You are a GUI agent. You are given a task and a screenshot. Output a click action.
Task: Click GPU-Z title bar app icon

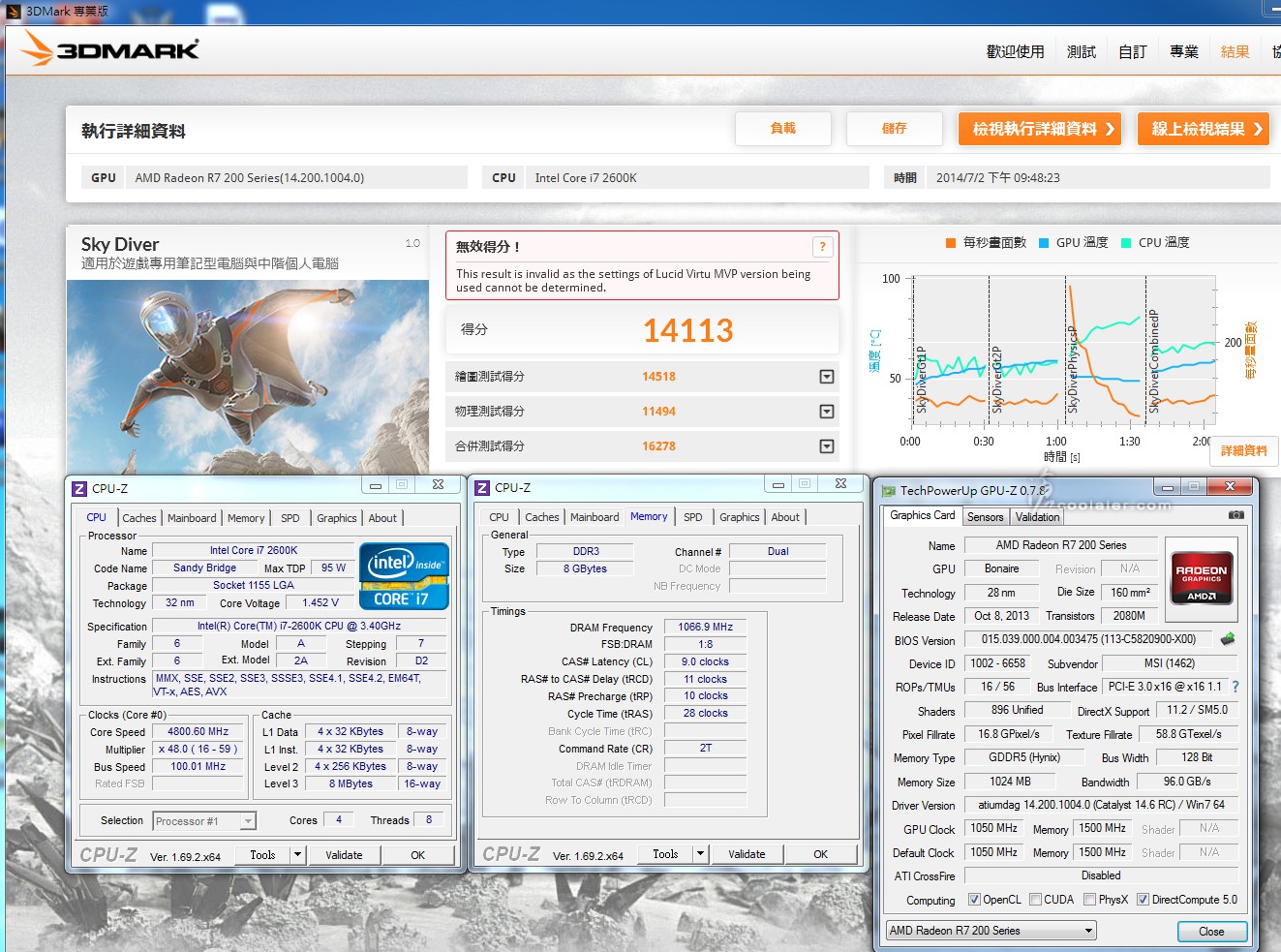pyautogui.click(x=888, y=491)
